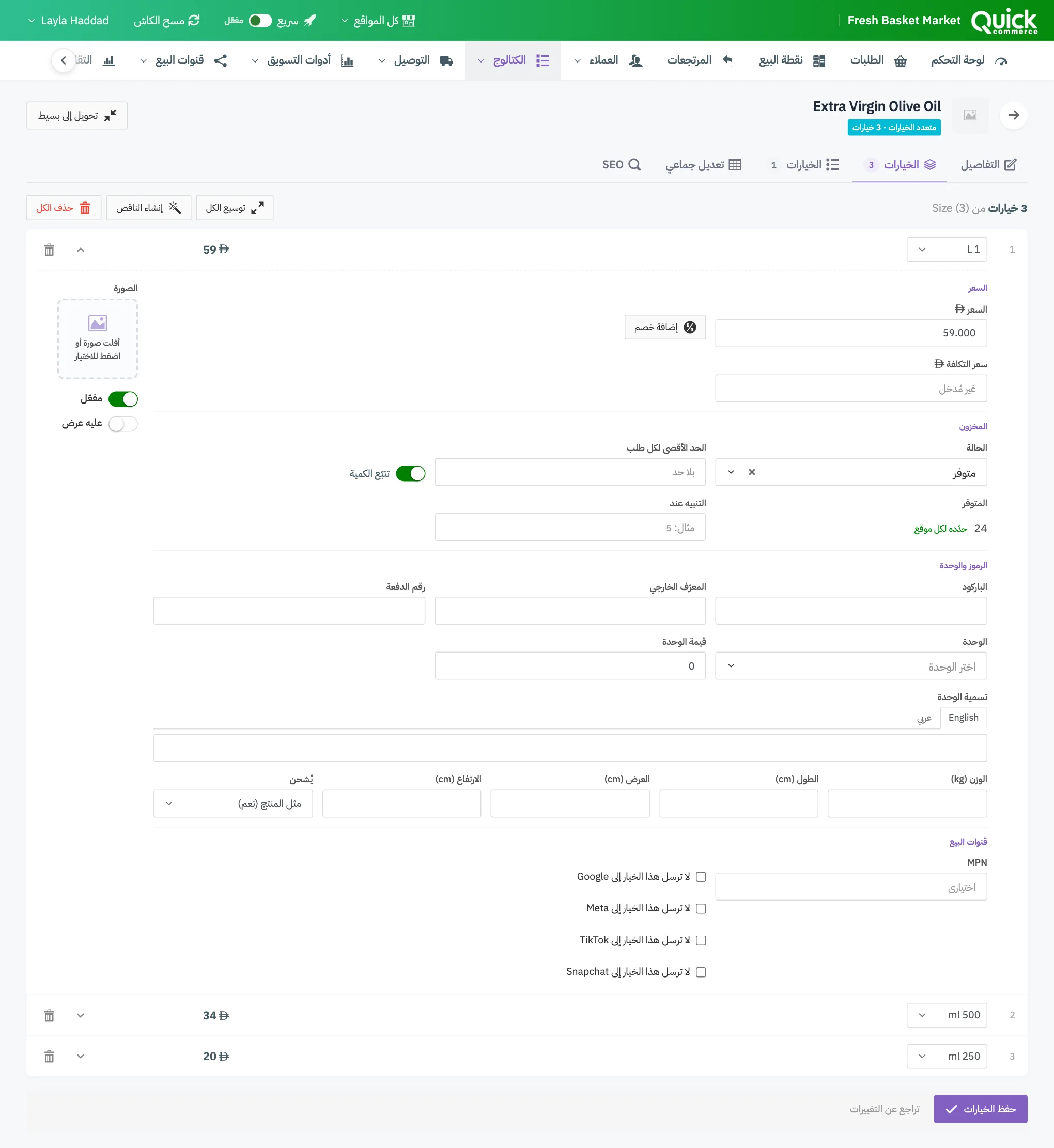Click the set per location link
1054x1148 pixels.
[x=940, y=529]
